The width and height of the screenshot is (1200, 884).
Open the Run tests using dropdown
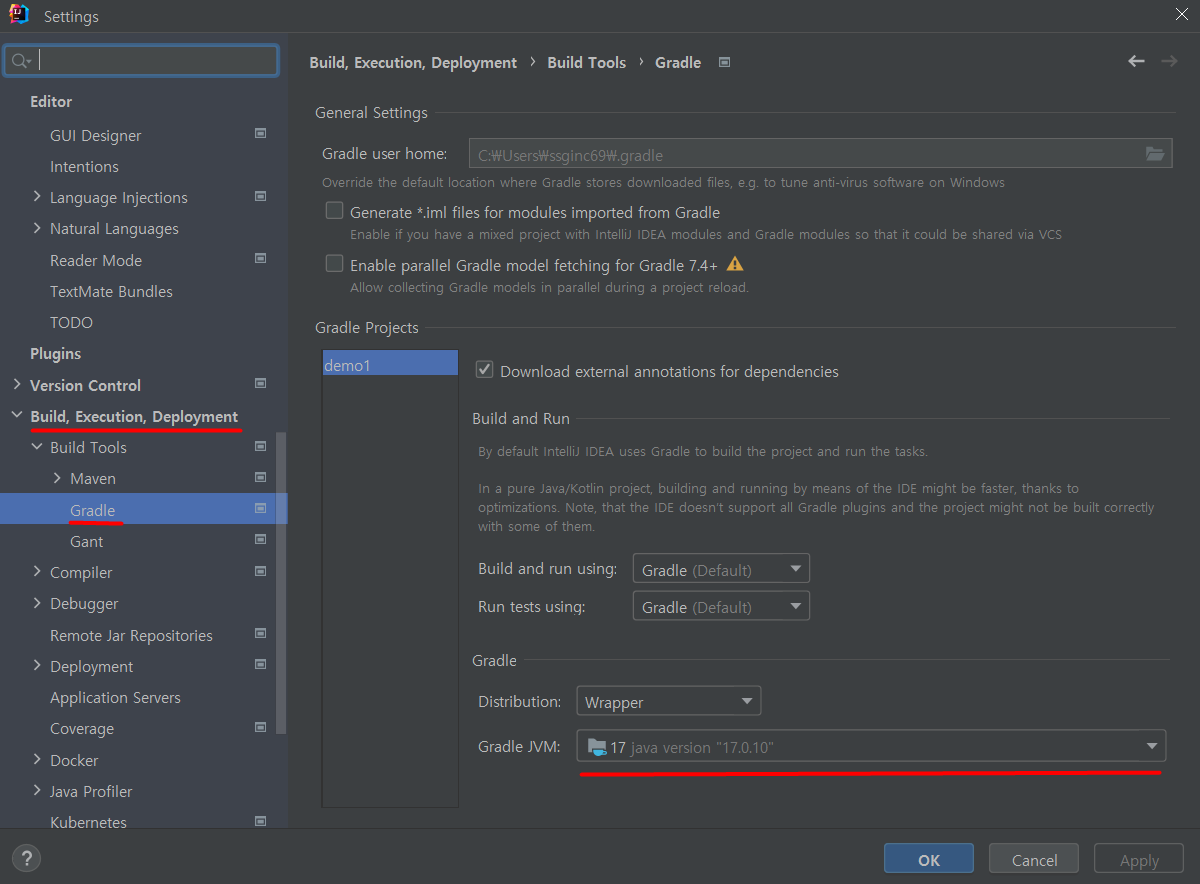[721, 606]
